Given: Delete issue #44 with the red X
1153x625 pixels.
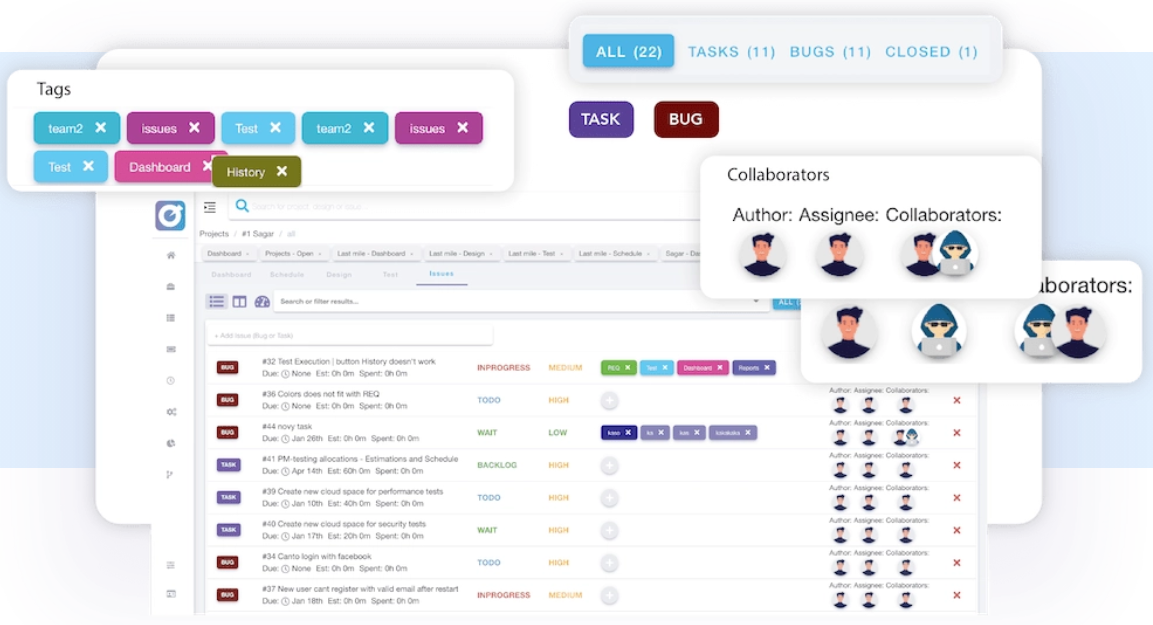Looking at the screenshot, I should point(957,433).
